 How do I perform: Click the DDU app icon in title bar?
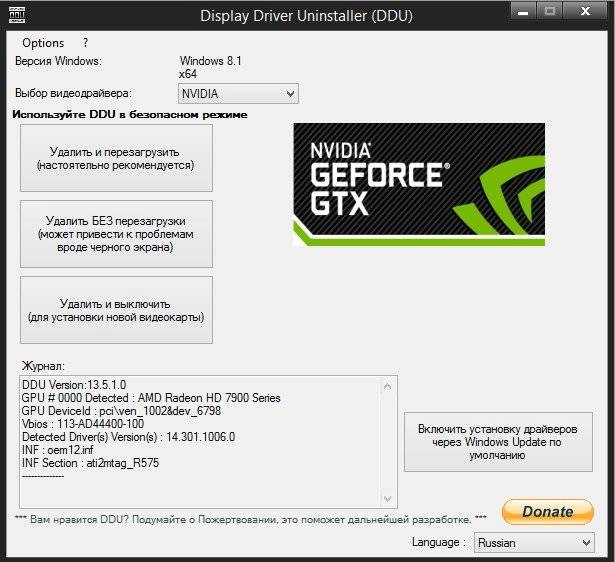(17, 15)
